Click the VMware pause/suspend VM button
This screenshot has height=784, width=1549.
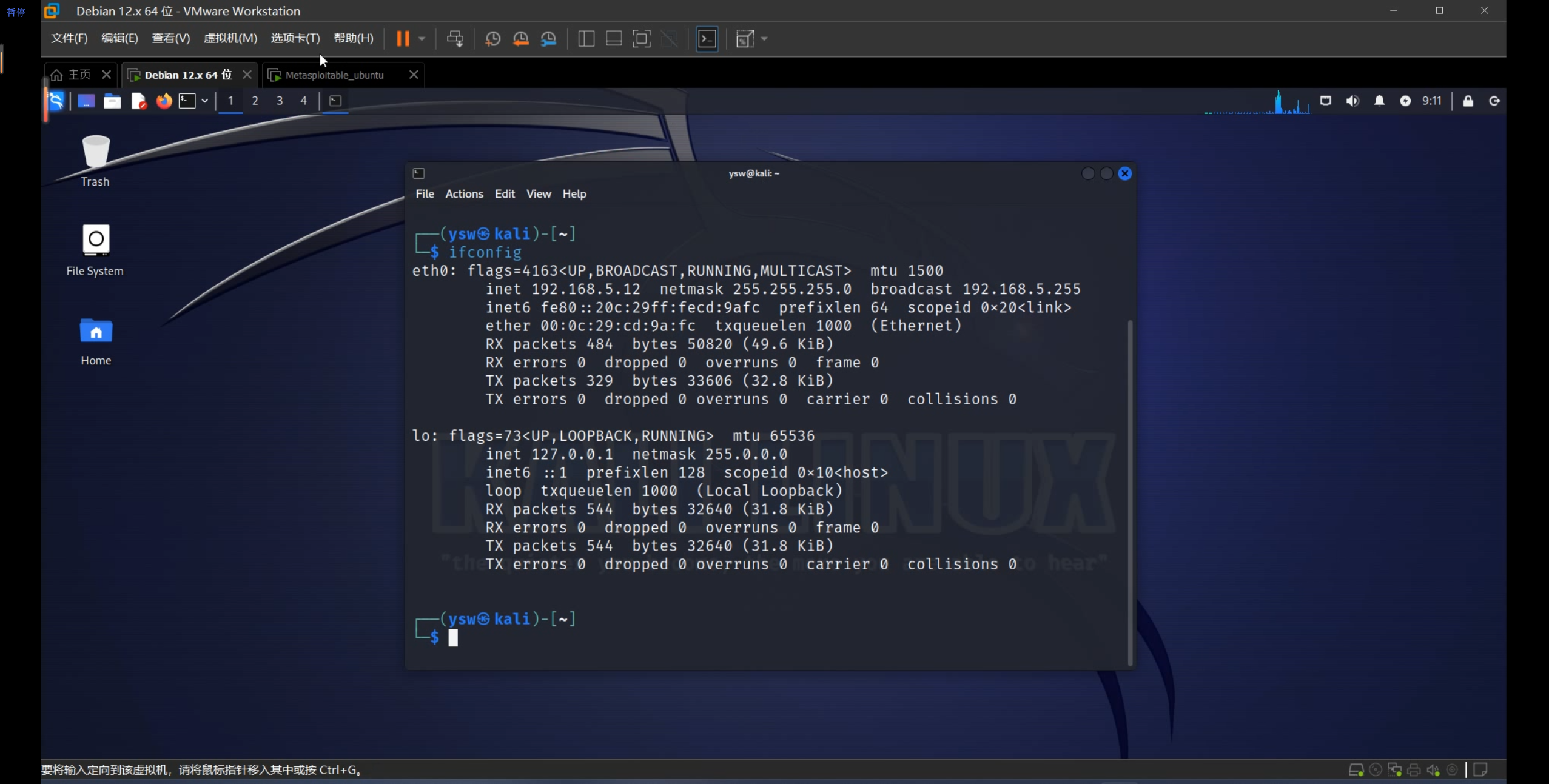pos(403,39)
